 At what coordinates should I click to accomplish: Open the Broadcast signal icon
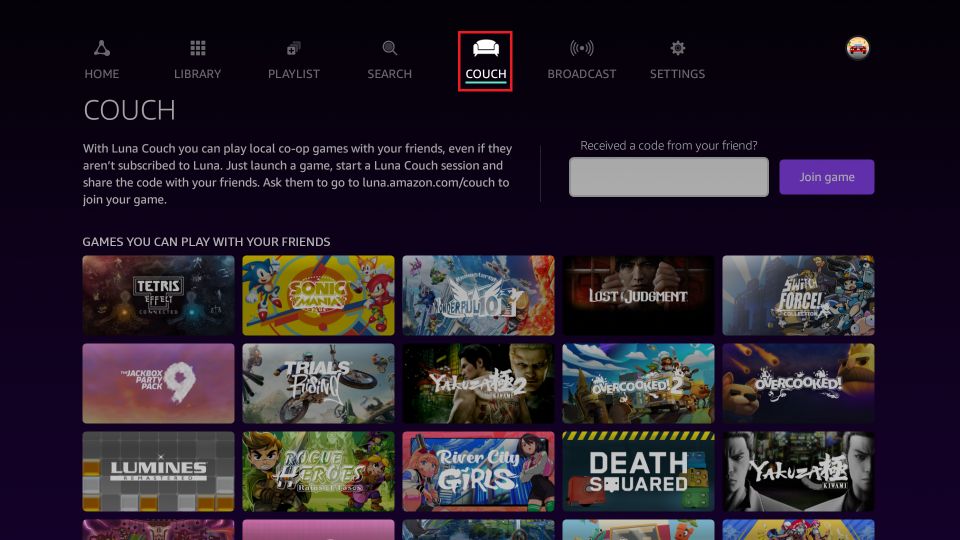point(582,48)
